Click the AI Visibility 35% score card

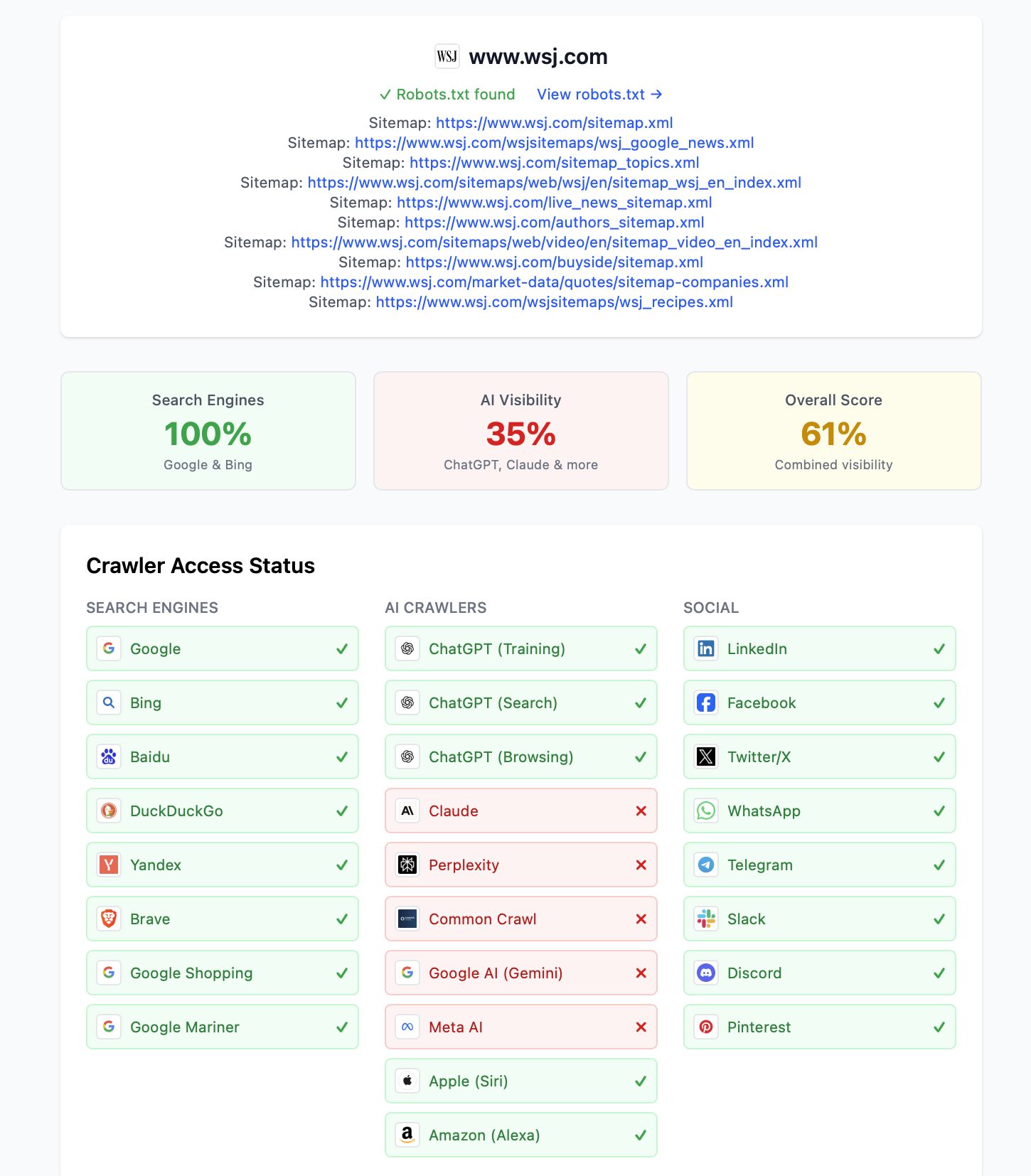[x=520, y=431]
